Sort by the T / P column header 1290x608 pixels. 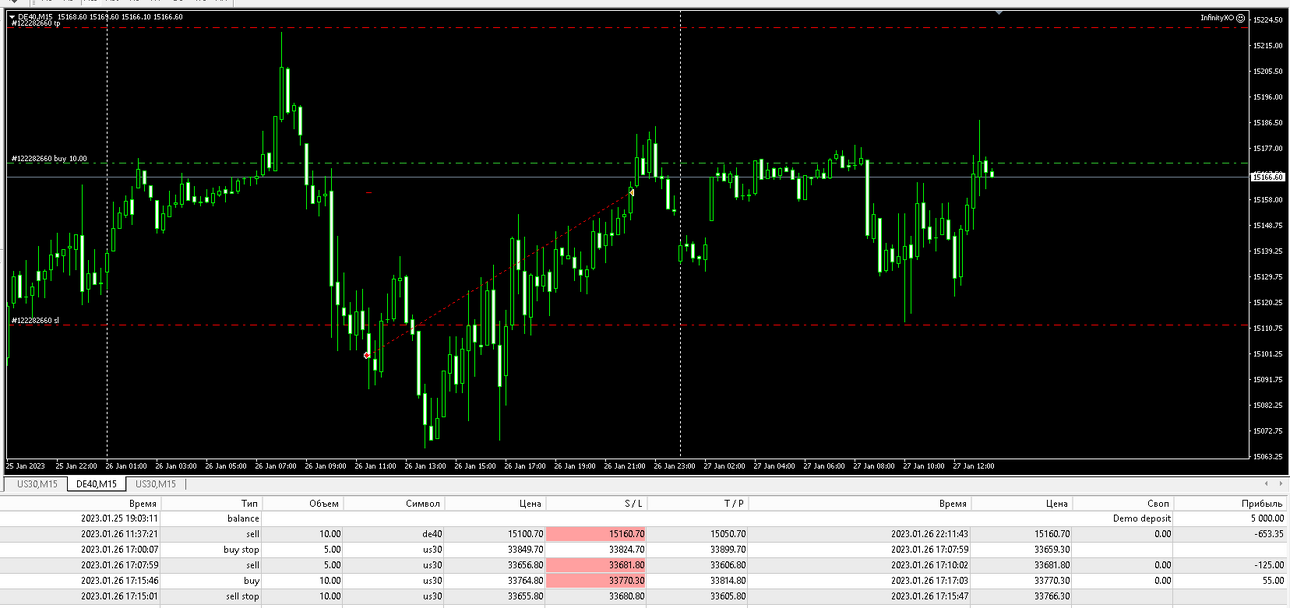click(x=734, y=504)
